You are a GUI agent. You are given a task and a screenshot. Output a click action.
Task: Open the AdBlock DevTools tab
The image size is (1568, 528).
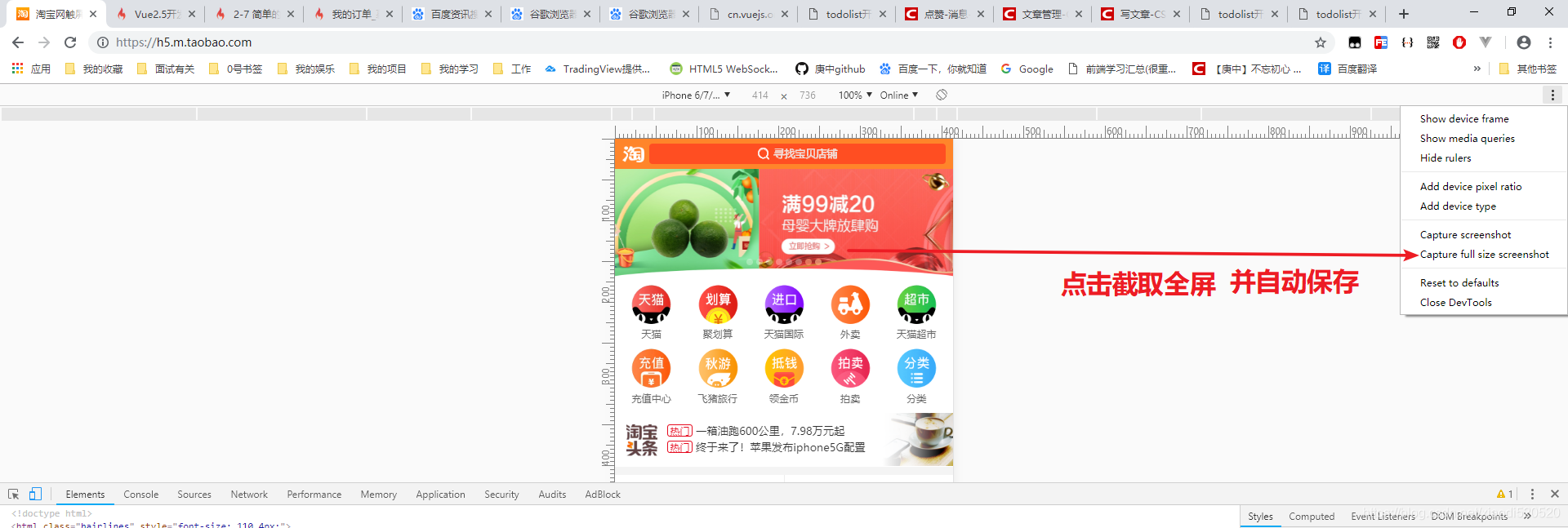pyautogui.click(x=603, y=495)
